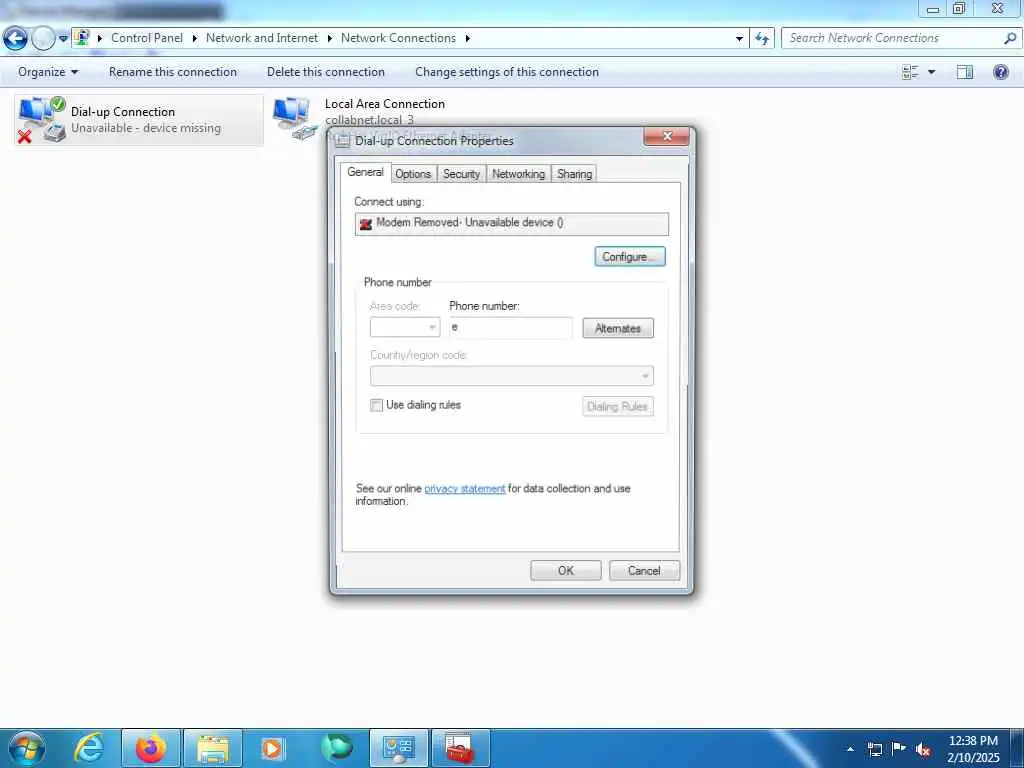Click the taskbar clock showing 12:38 PM
The width and height of the screenshot is (1024, 768).
point(973,749)
